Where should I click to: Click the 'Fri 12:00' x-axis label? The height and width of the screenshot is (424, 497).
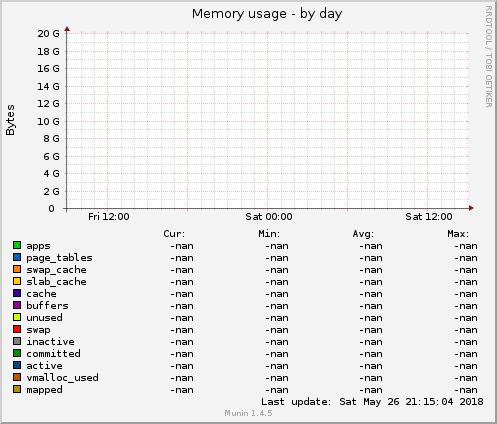pyautogui.click(x=109, y=217)
